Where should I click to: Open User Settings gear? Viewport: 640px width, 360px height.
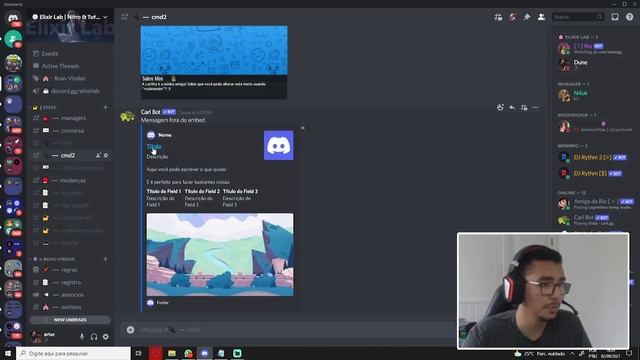106,337
